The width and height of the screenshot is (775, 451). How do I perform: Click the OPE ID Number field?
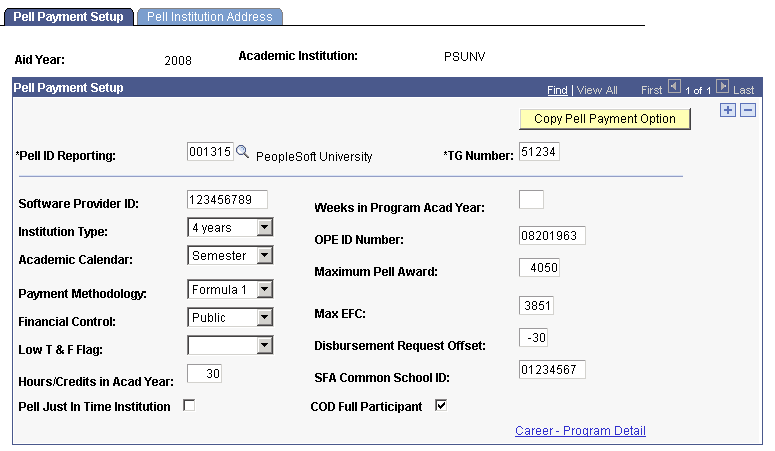552,237
